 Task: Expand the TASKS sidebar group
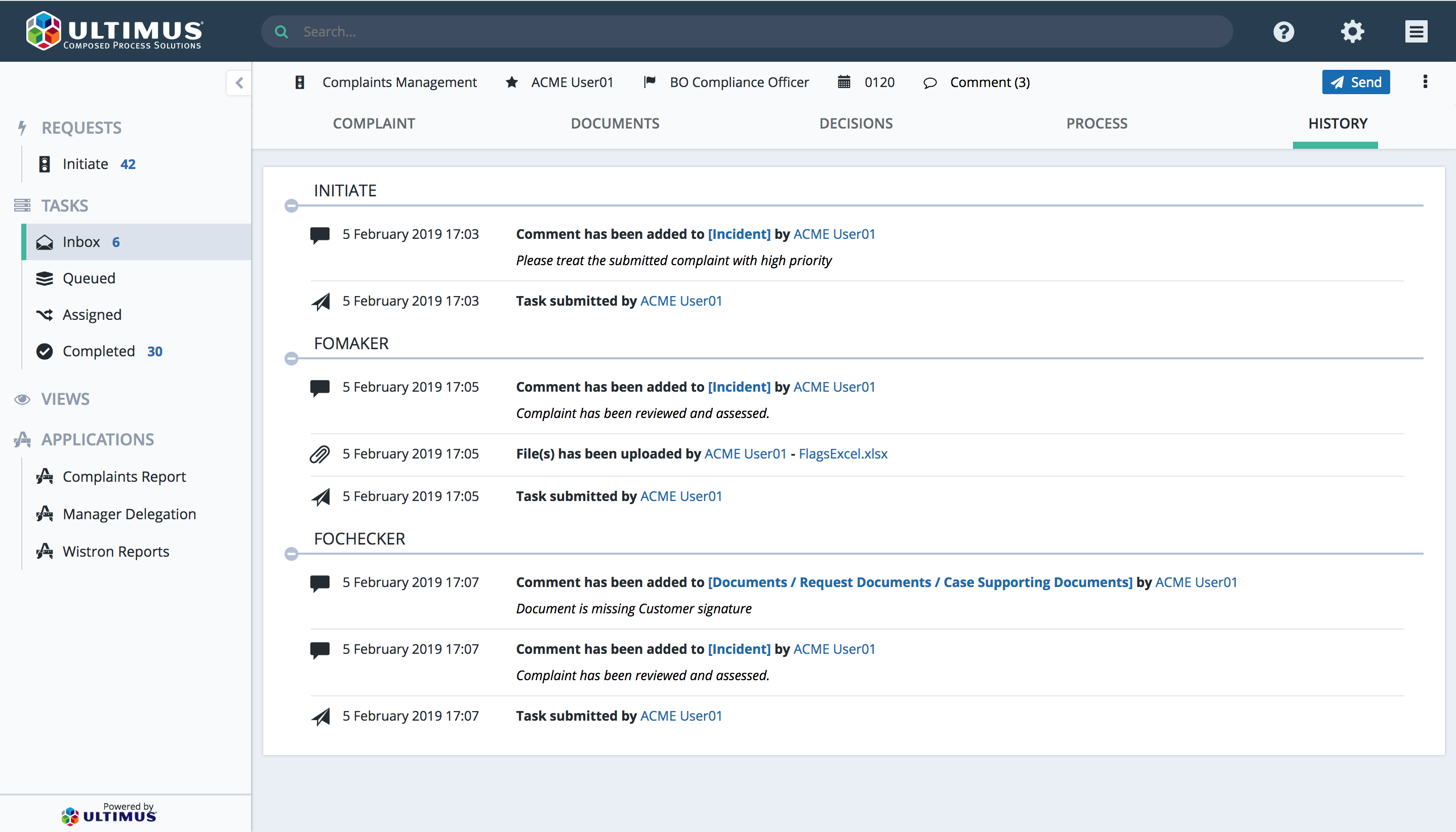[65, 205]
